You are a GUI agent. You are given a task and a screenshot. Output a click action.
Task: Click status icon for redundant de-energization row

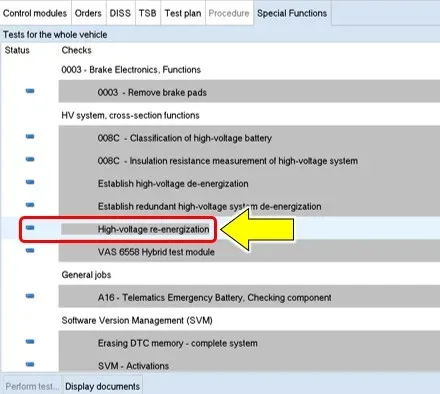click(30, 205)
